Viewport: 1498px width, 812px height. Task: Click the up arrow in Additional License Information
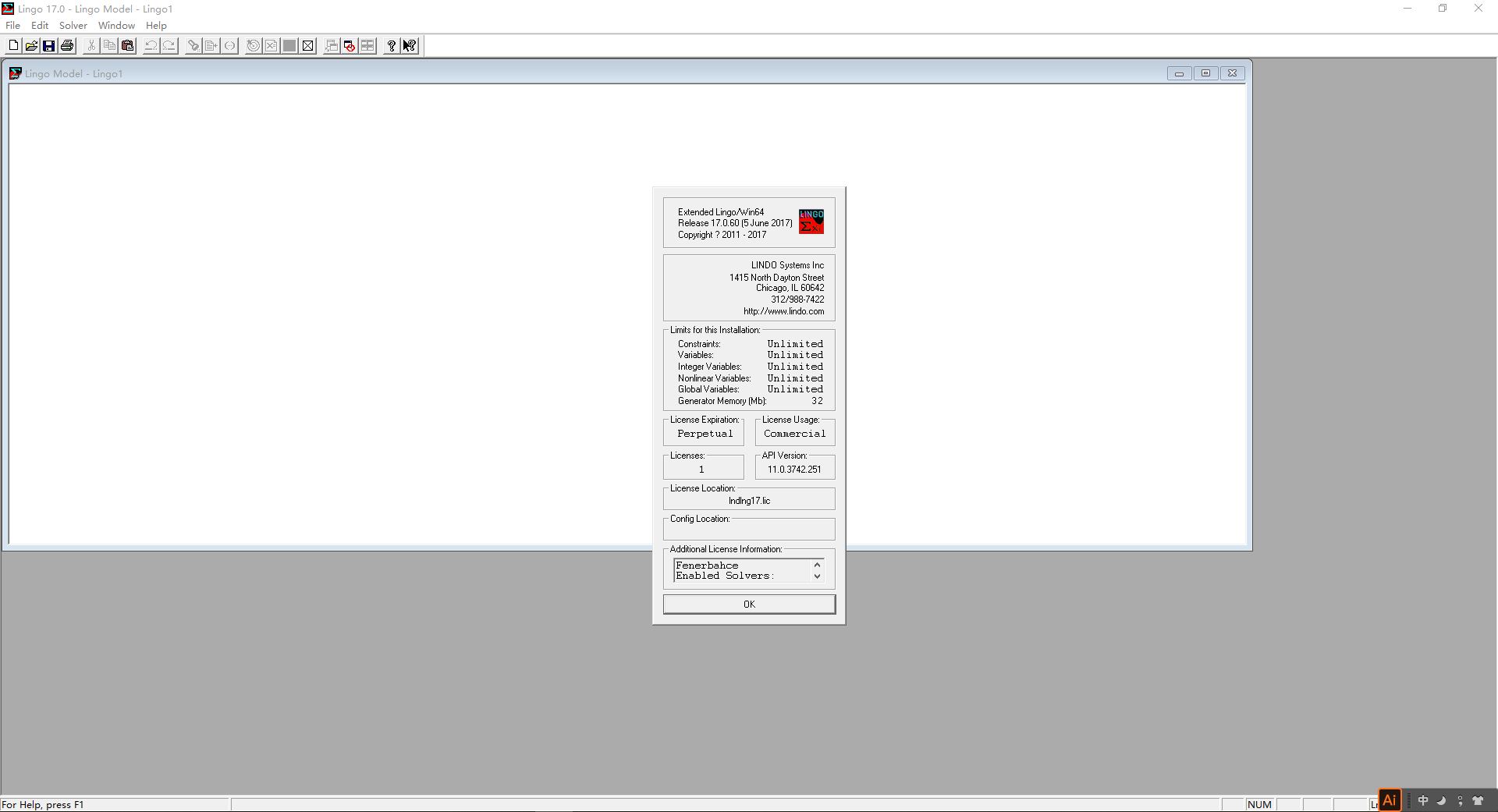(817, 565)
